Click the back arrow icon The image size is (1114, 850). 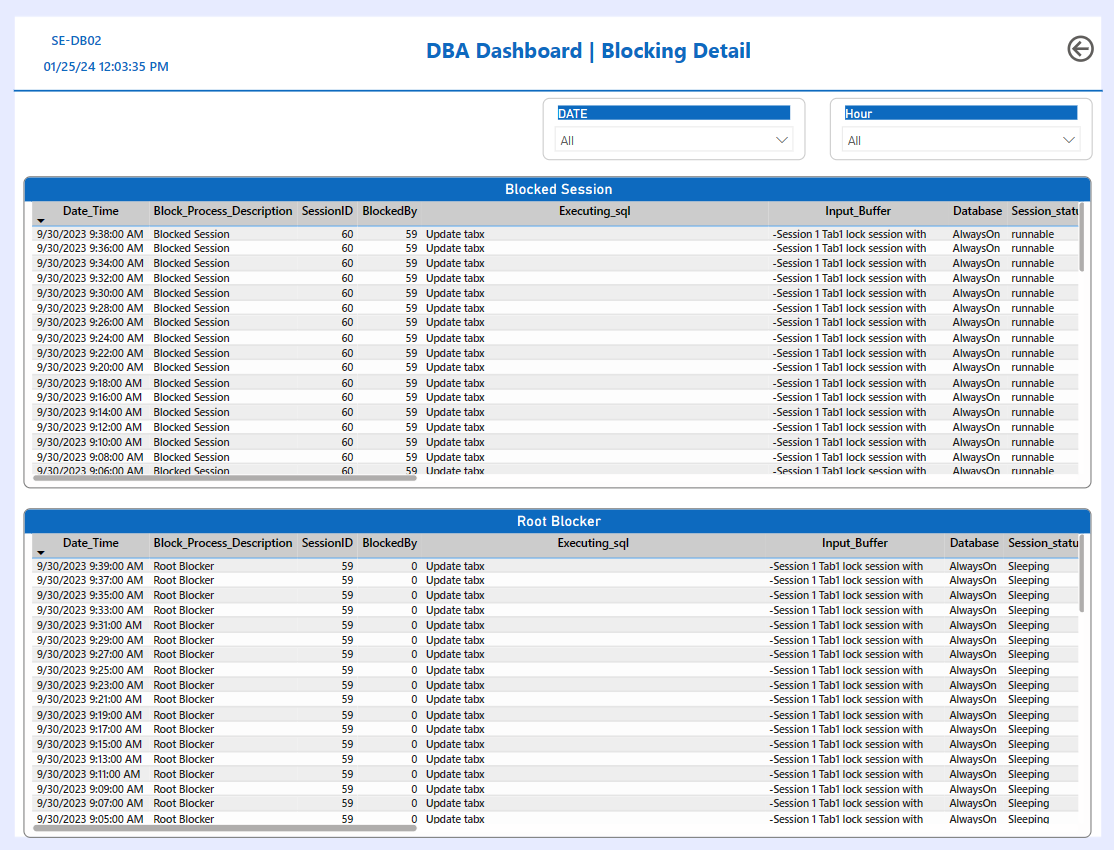1080,49
